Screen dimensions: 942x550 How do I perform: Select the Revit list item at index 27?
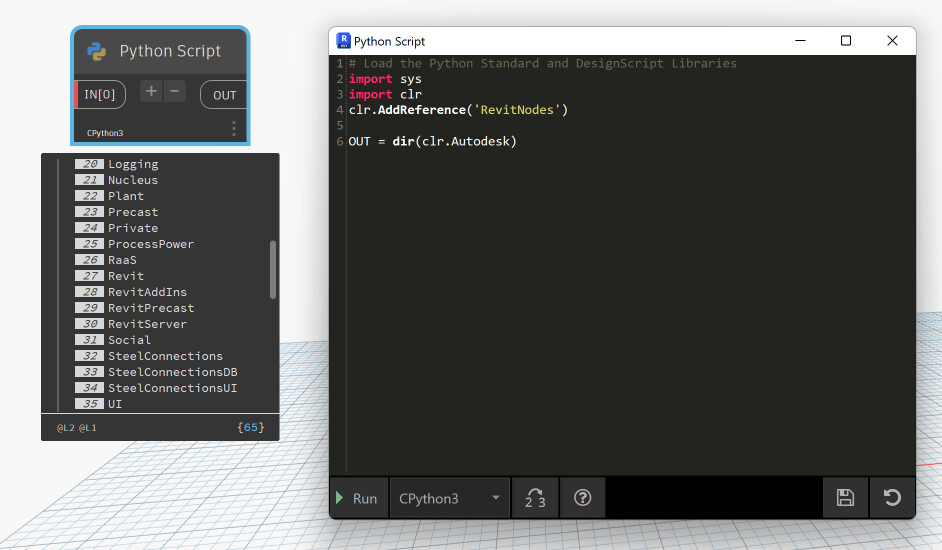[126, 276]
